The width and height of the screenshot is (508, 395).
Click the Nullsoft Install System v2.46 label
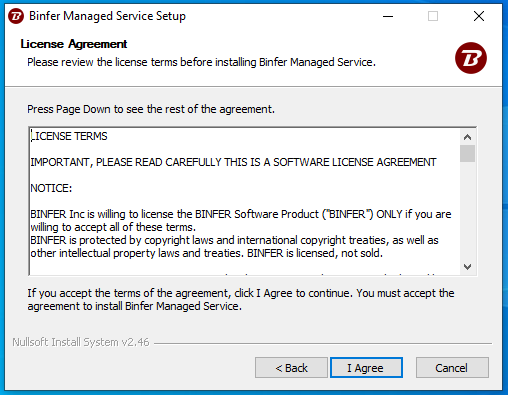81,342
